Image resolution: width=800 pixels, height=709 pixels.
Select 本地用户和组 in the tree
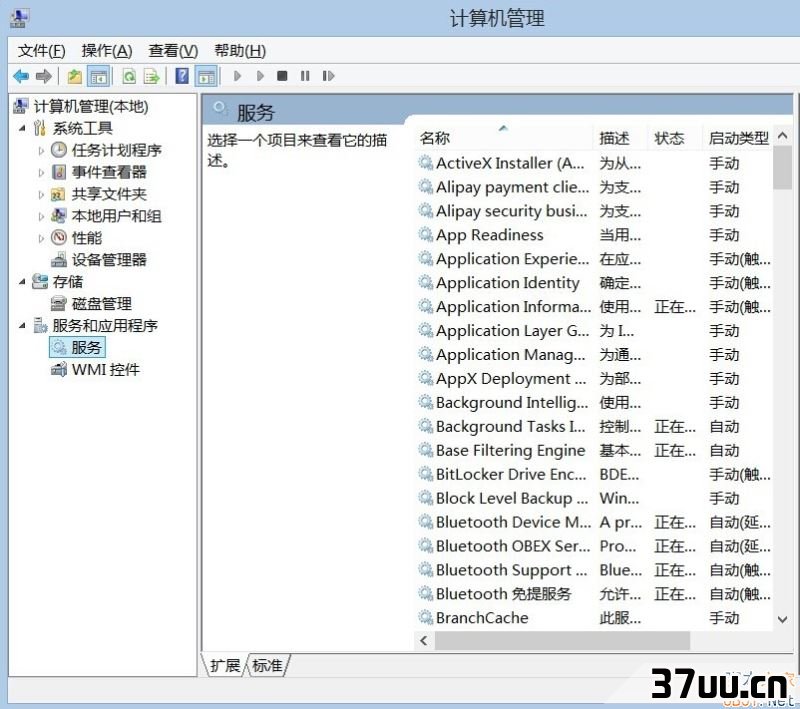coord(116,216)
